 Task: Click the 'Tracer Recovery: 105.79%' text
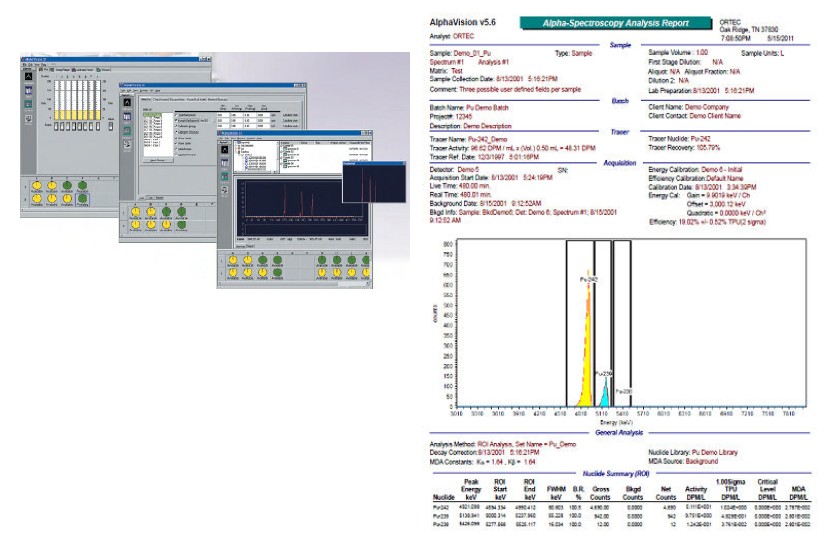tap(684, 148)
